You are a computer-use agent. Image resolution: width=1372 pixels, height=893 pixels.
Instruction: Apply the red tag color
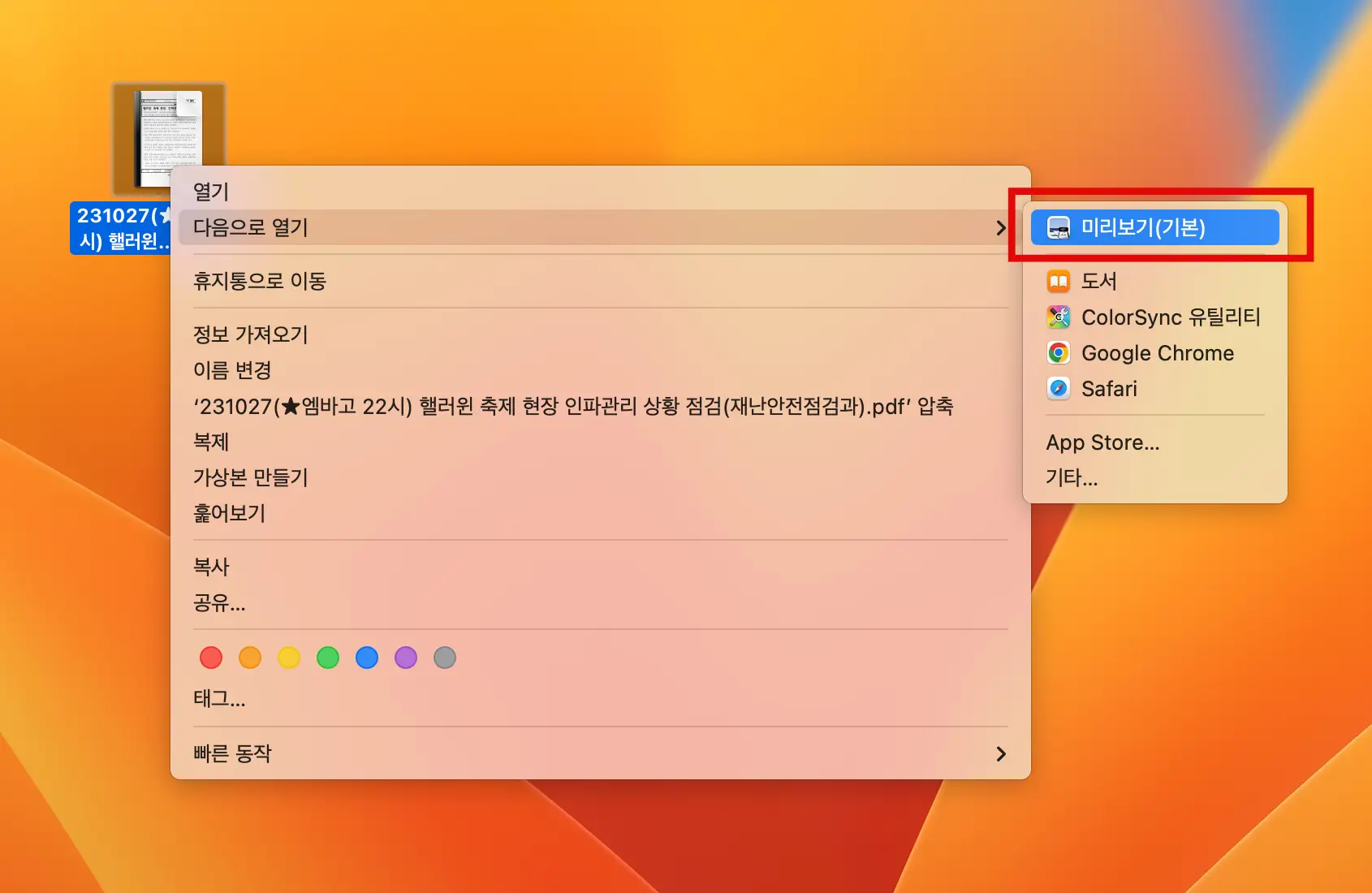(x=211, y=658)
